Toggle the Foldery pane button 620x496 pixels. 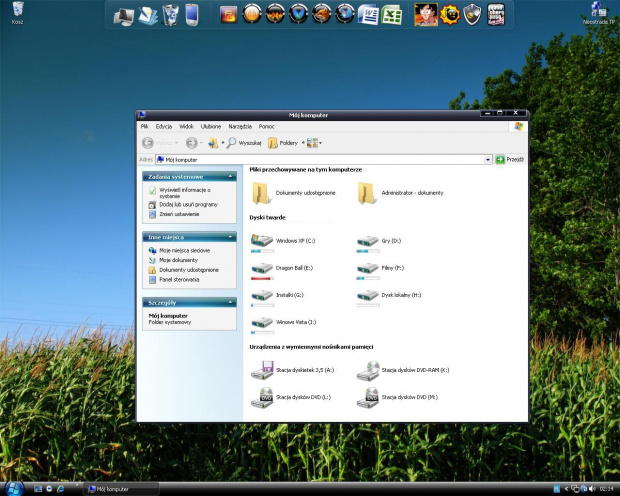(x=282, y=143)
